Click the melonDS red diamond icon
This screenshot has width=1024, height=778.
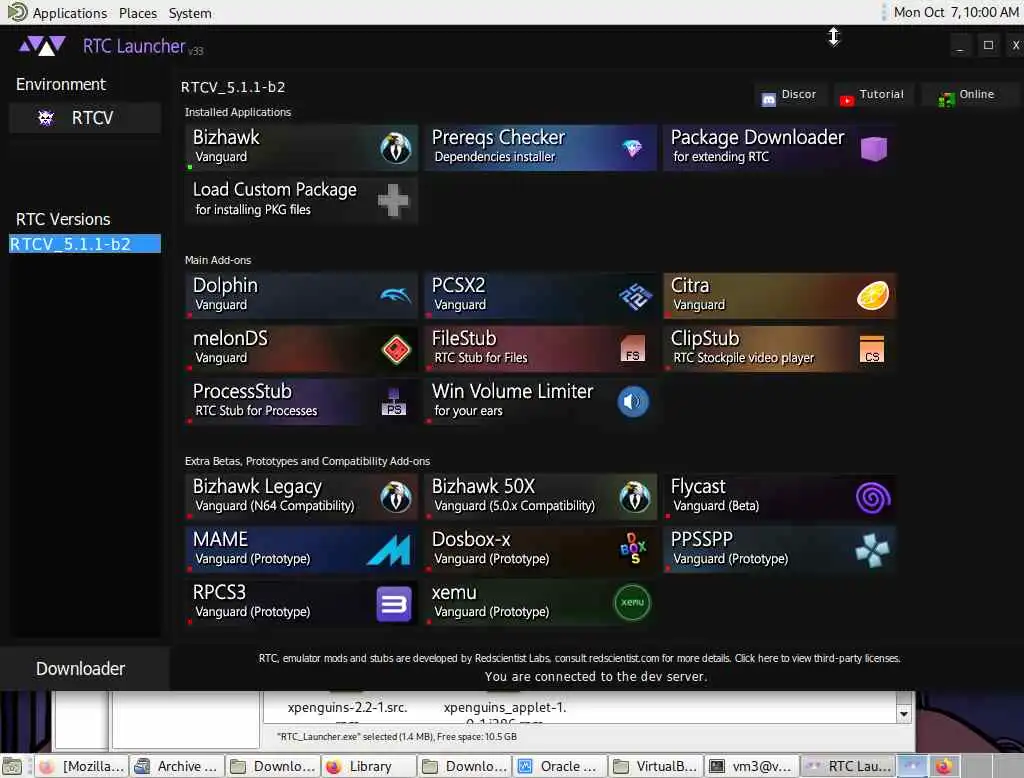(x=396, y=349)
